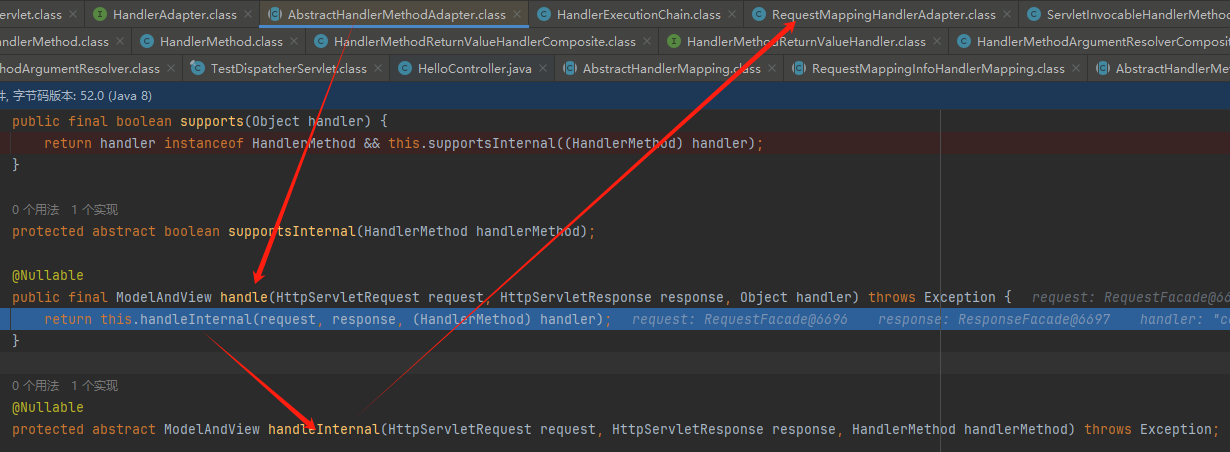
Task: Click 'ModelAndView' return type of handle method
Action: (x=164, y=297)
